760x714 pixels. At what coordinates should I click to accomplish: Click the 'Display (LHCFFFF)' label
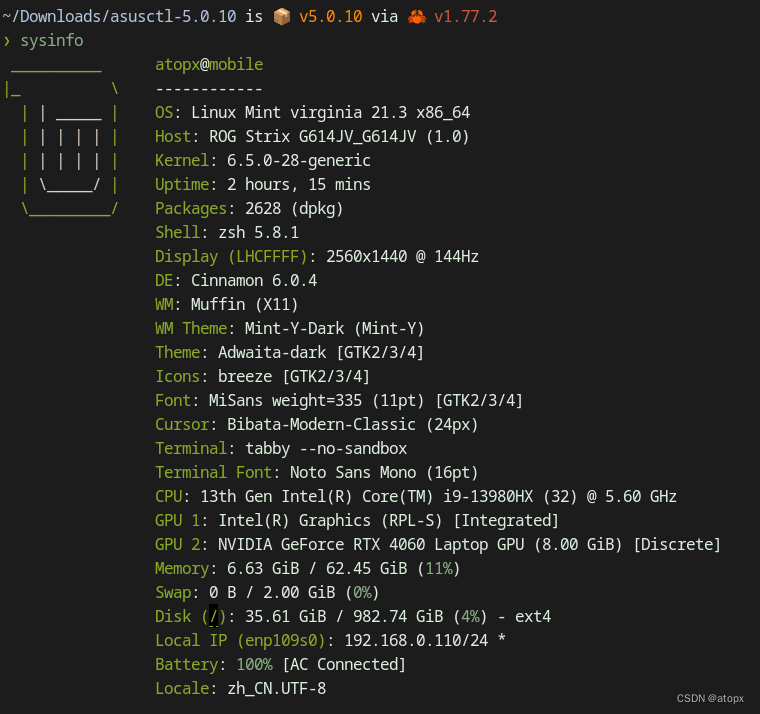tap(232, 256)
